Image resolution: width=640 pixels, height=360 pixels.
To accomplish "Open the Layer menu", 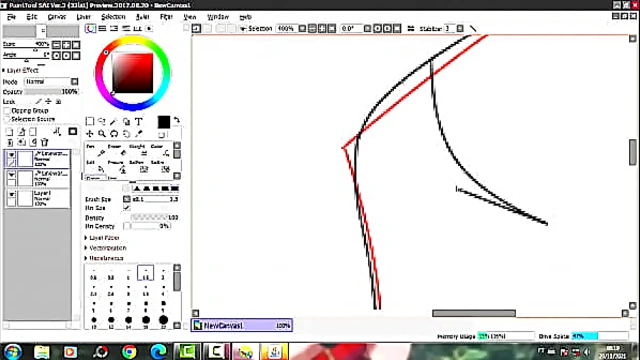I will (x=83, y=17).
